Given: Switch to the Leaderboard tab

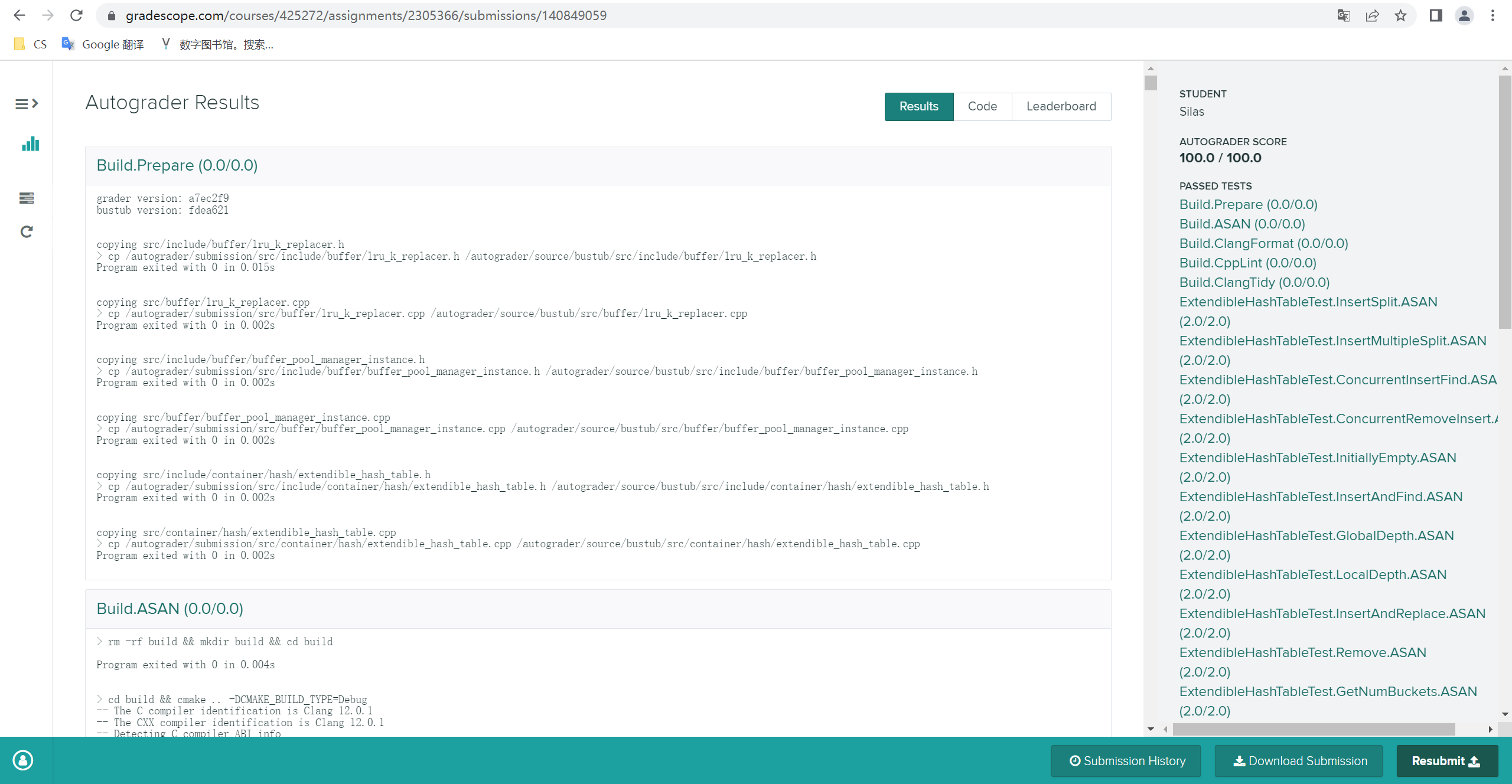Looking at the screenshot, I should (x=1061, y=106).
